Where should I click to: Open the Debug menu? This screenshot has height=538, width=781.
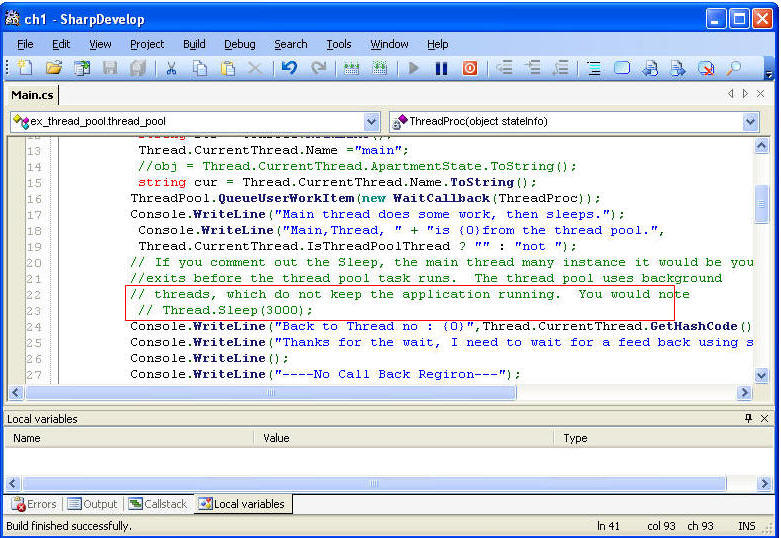pyautogui.click(x=239, y=44)
